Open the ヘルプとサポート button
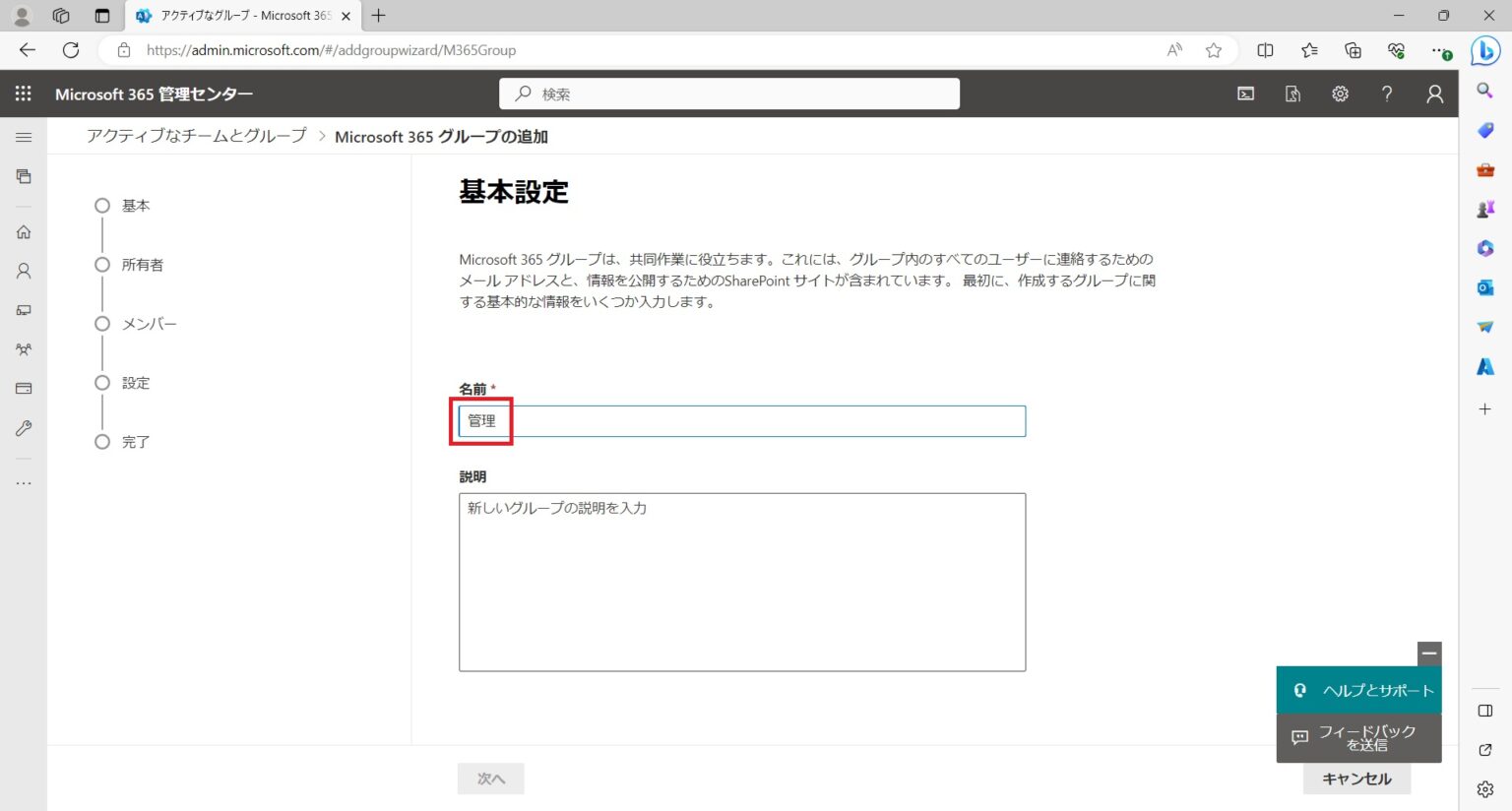The height and width of the screenshot is (811, 1512). tap(1359, 690)
